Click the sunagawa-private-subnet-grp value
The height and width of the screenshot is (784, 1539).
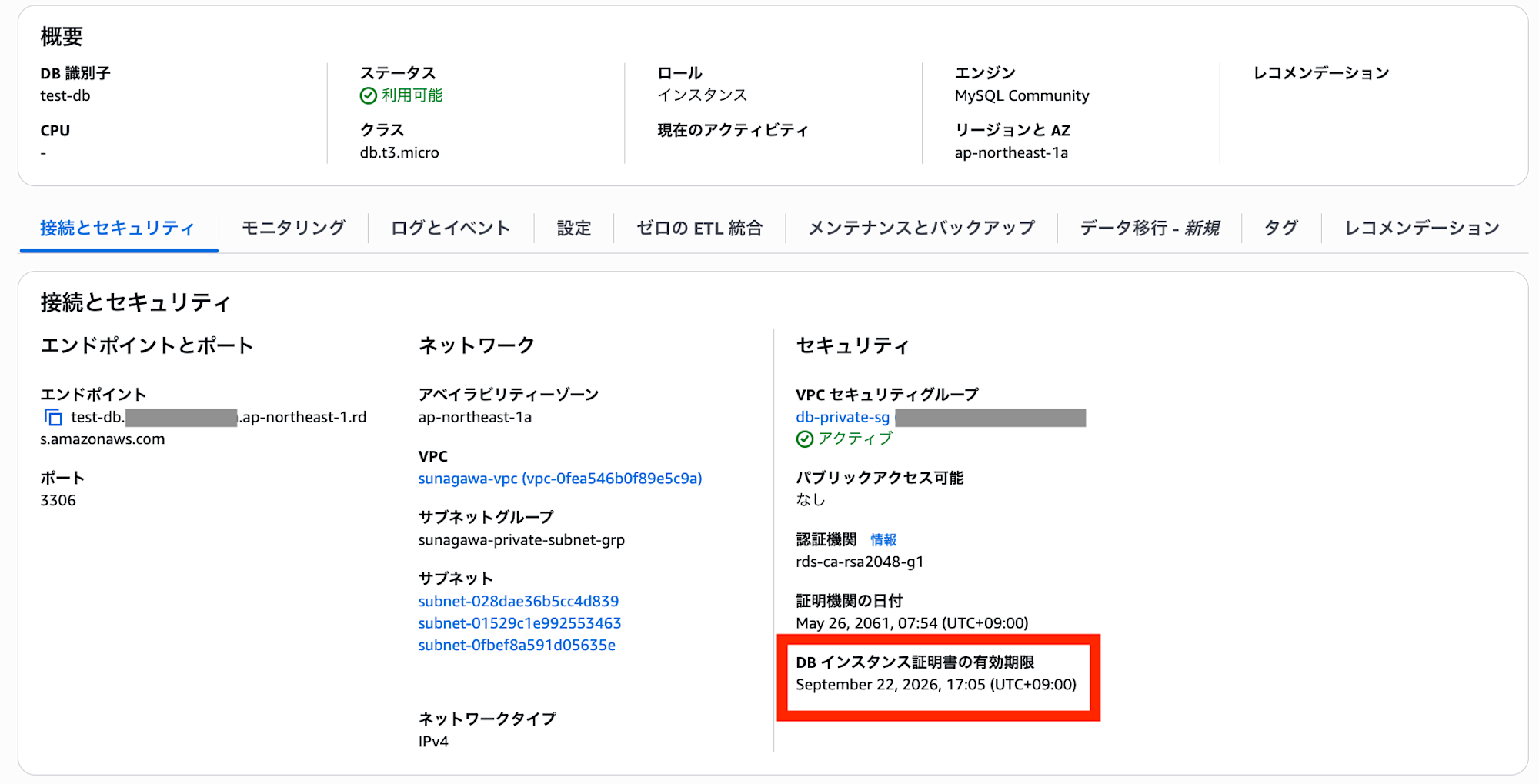[522, 540]
